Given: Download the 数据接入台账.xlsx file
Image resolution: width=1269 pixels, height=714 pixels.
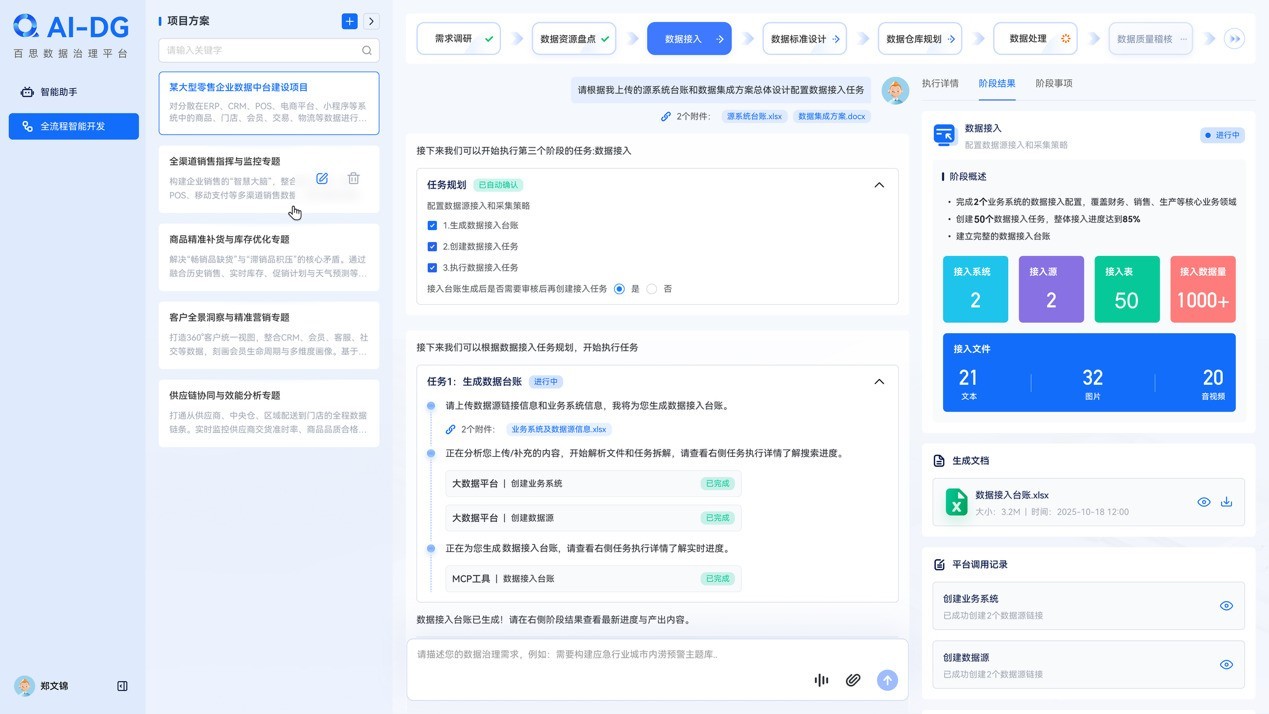Looking at the screenshot, I should coord(1227,502).
